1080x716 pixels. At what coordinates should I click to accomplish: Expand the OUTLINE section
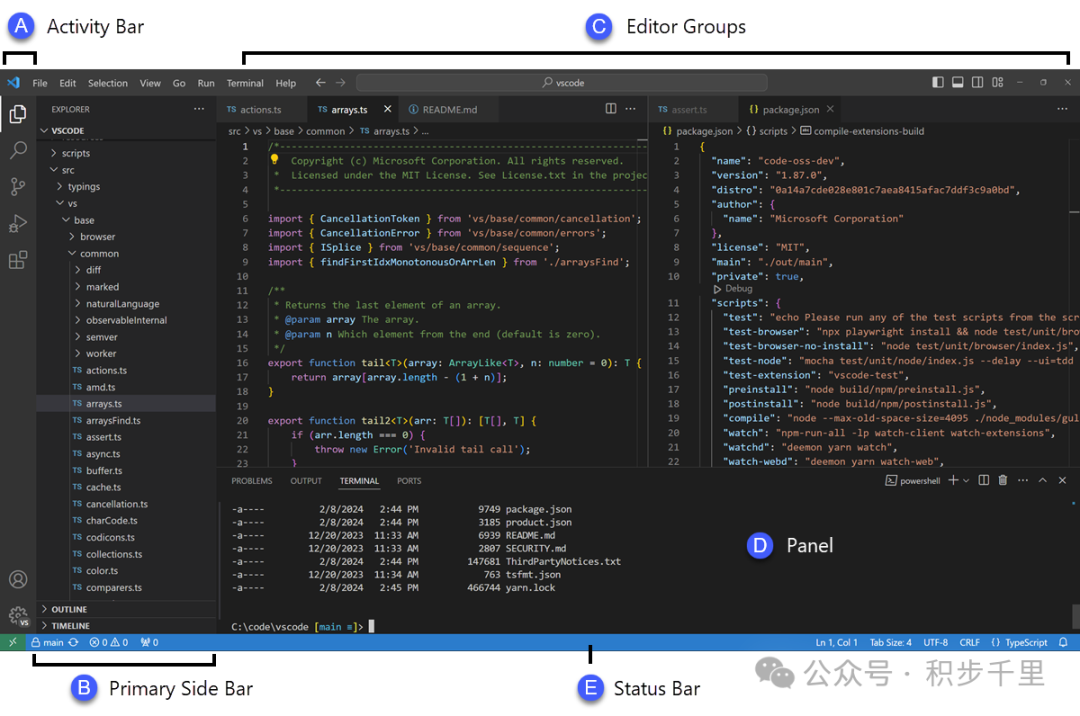tap(126, 609)
